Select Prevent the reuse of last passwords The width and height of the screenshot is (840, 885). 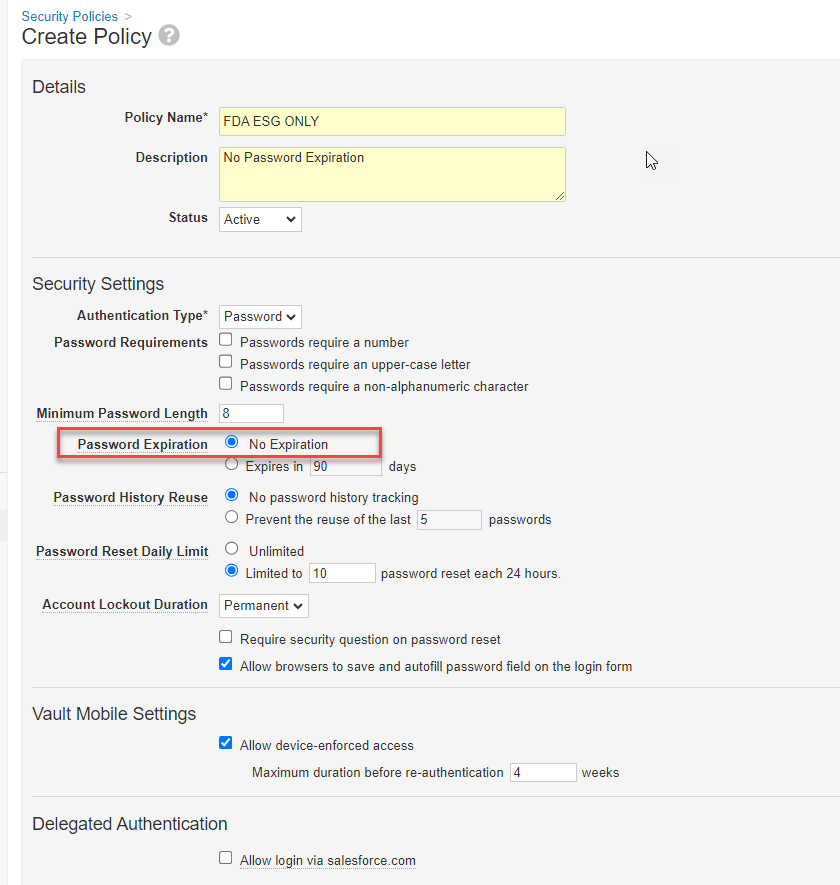tap(231, 517)
